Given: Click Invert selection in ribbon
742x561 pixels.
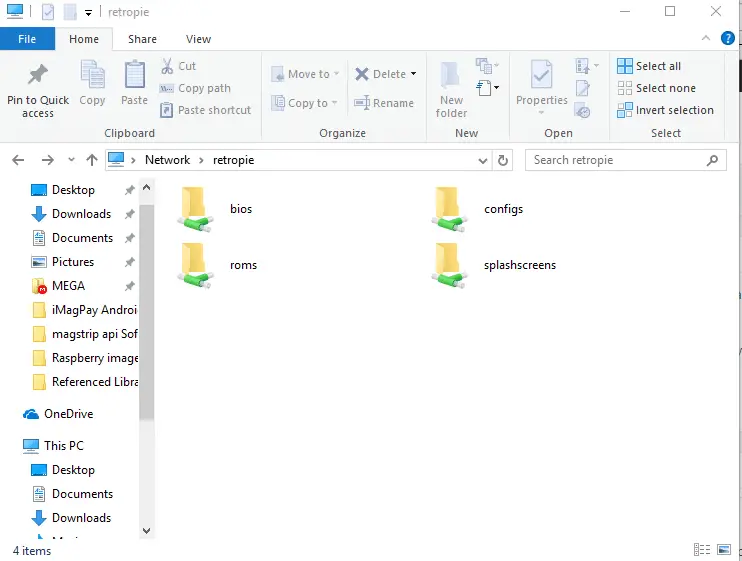Looking at the screenshot, I should 665,110.
